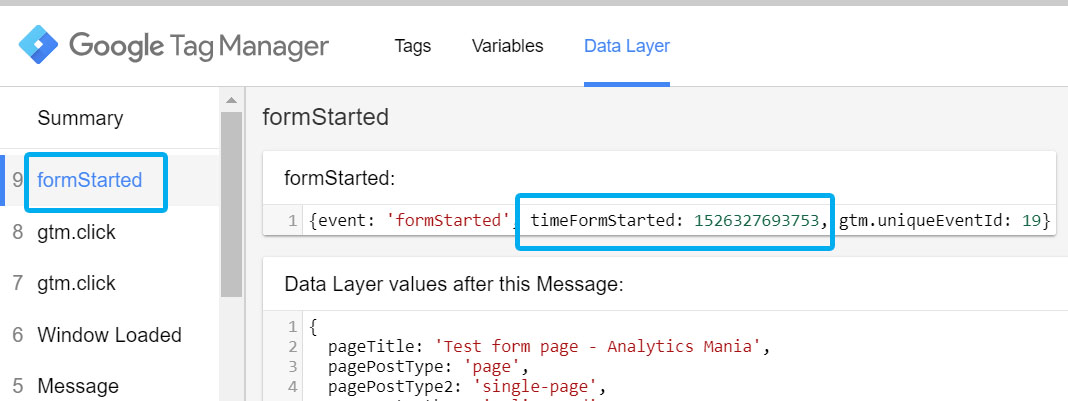Image resolution: width=1068 pixels, height=401 pixels.
Task: Open the Summary item in the sidebar
Action: point(80,118)
